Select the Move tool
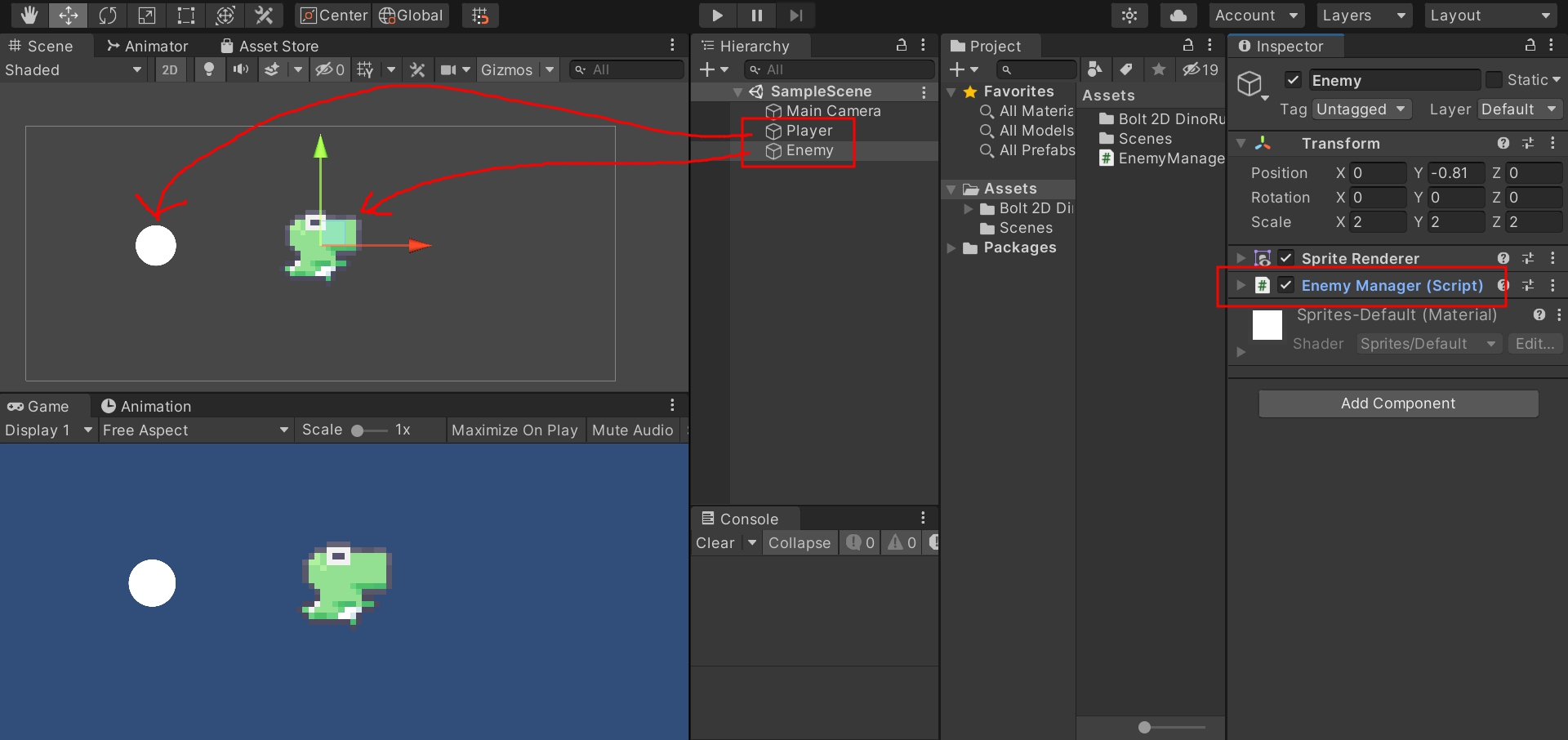 coord(69,15)
